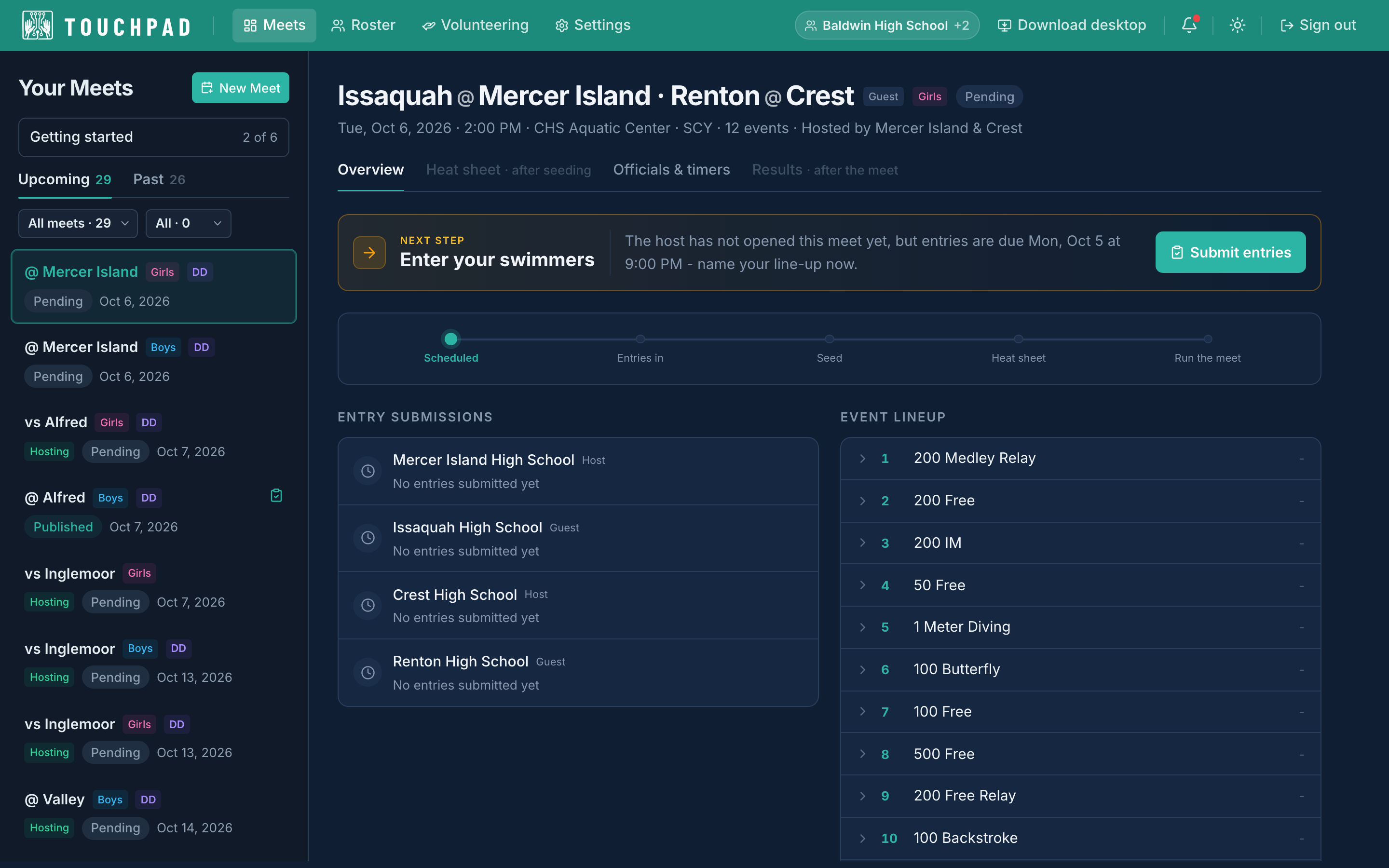Viewport: 1389px width, 868px height.
Task: Click the clock icon for Crest High School
Action: (x=368, y=605)
